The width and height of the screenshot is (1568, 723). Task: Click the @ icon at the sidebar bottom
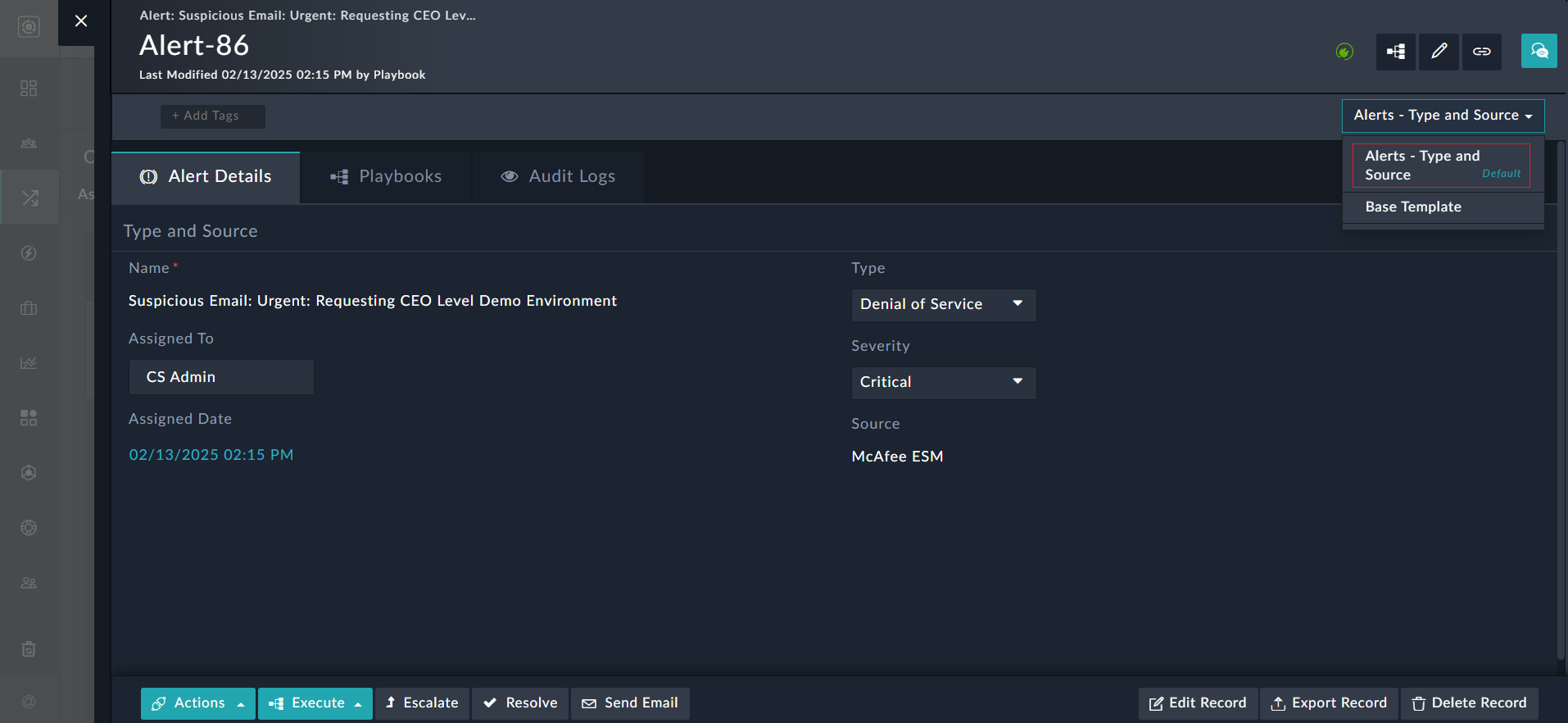pyautogui.click(x=29, y=702)
